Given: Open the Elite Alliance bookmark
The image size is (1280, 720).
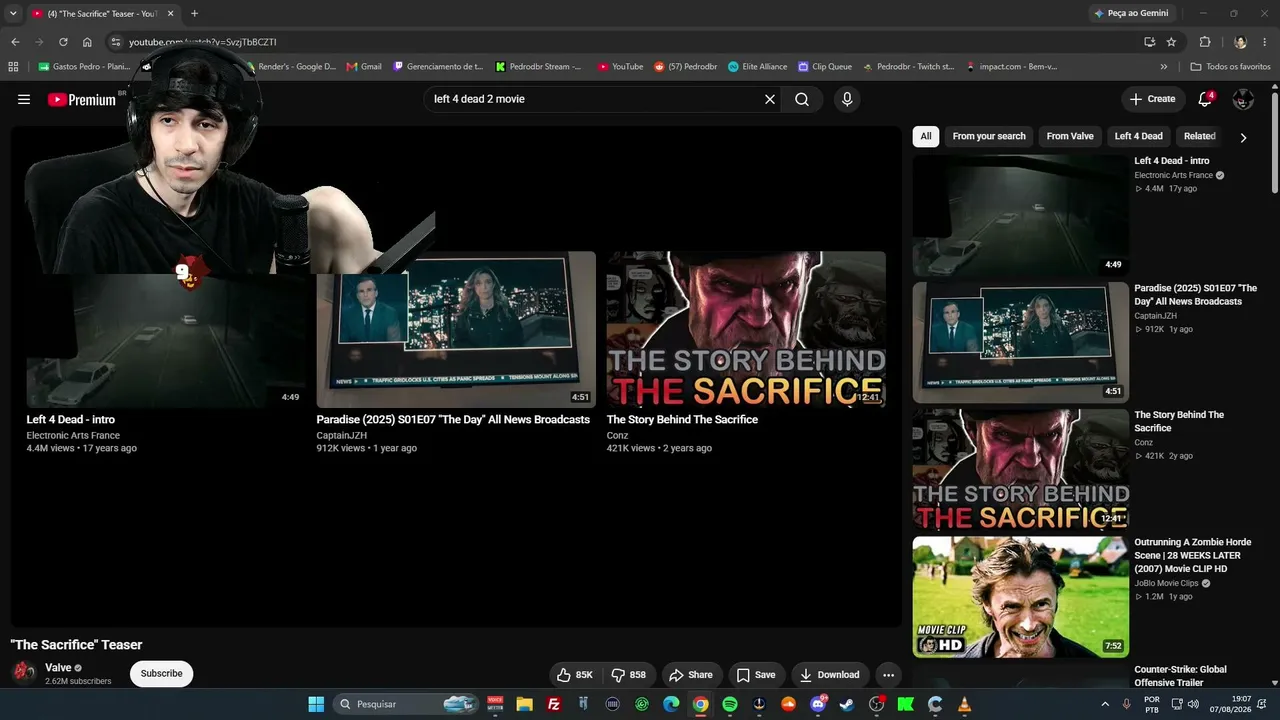Looking at the screenshot, I should (x=757, y=67).
